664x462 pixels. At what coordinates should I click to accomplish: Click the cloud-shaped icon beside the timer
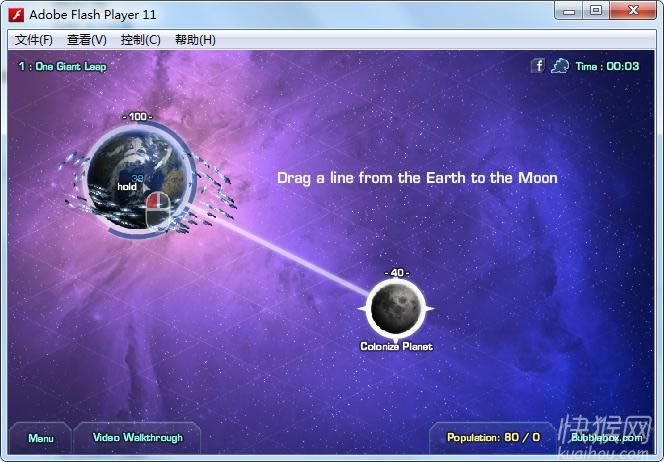coord(560,66)
